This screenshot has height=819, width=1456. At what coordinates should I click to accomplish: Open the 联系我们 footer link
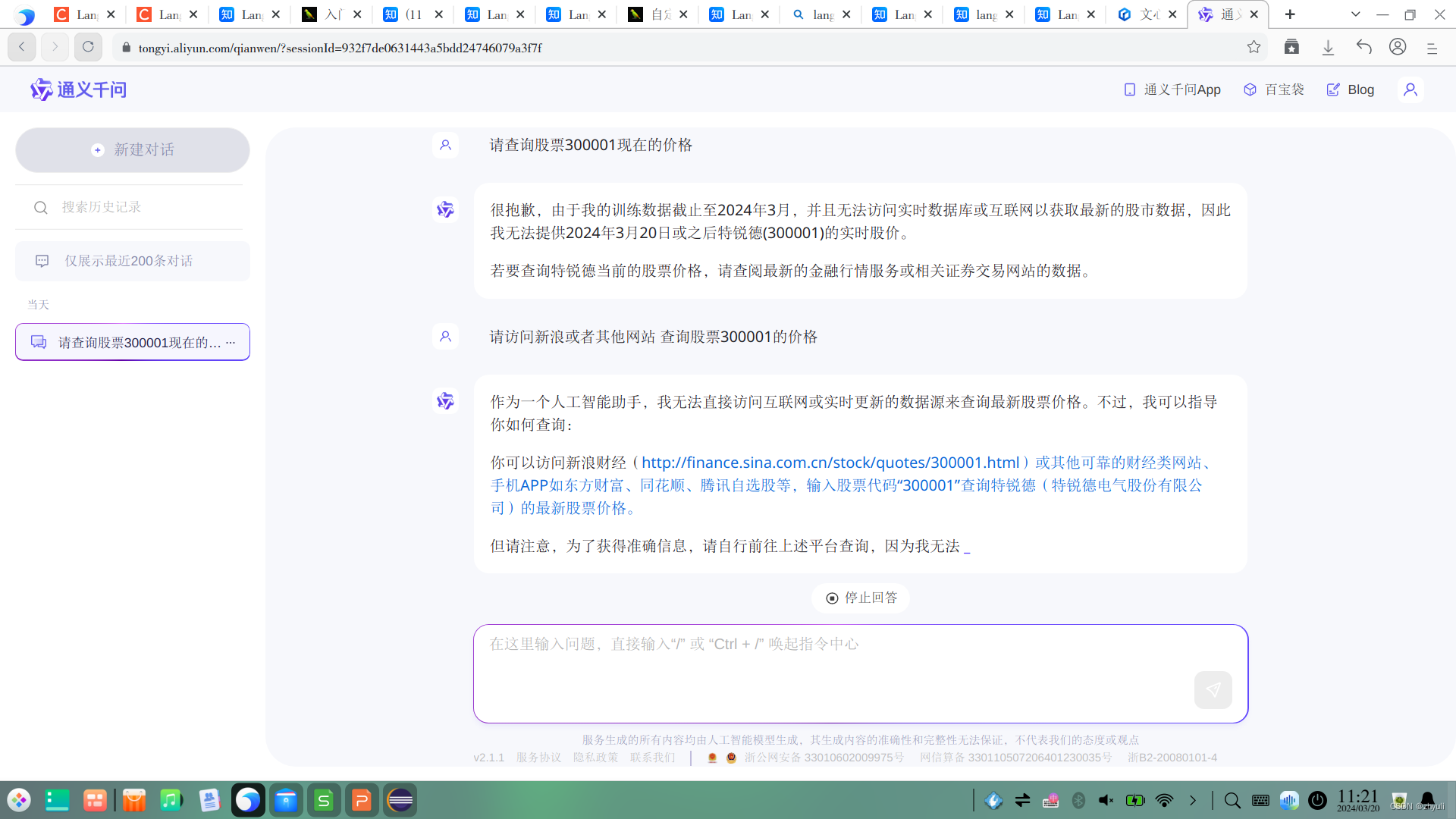click(x=652, y=758)
